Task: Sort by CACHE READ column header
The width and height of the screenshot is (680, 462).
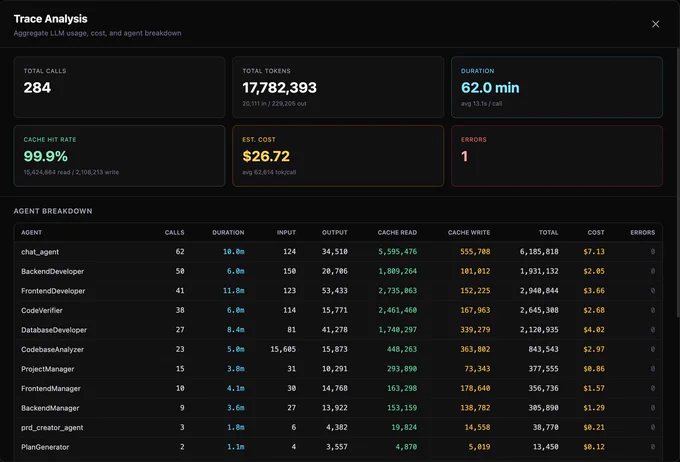Action: click(x=397, y=233)
